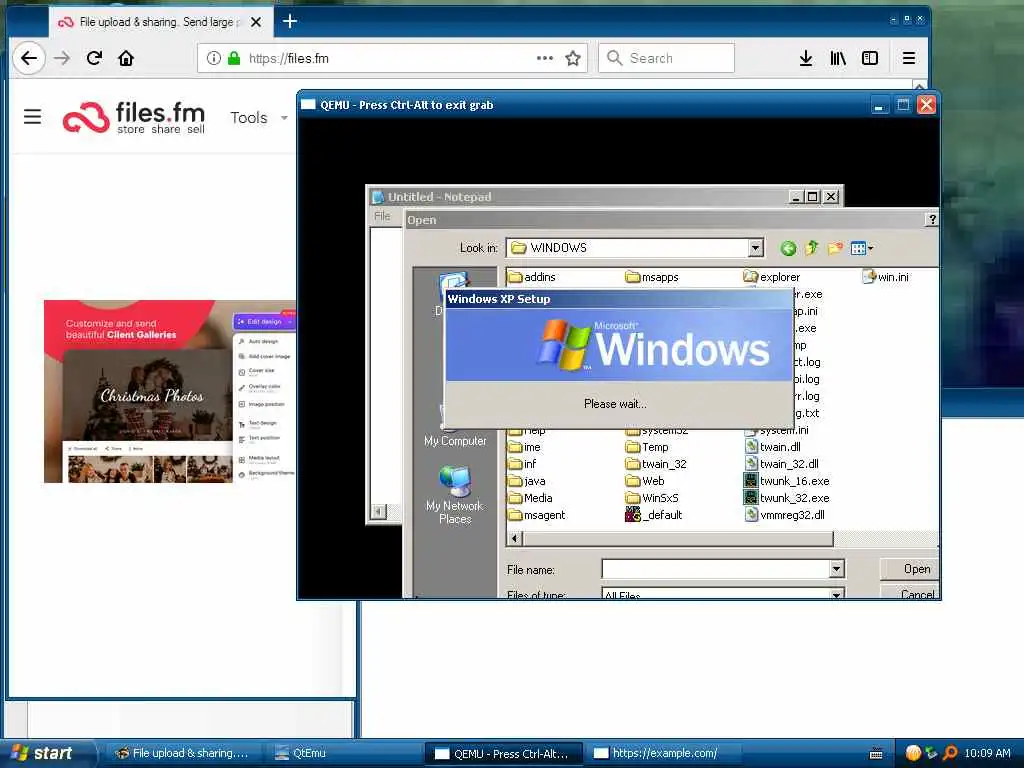Select the twain_32.dll file
The width and height of the screenshot is (1024, 768).
coord(781,464)
